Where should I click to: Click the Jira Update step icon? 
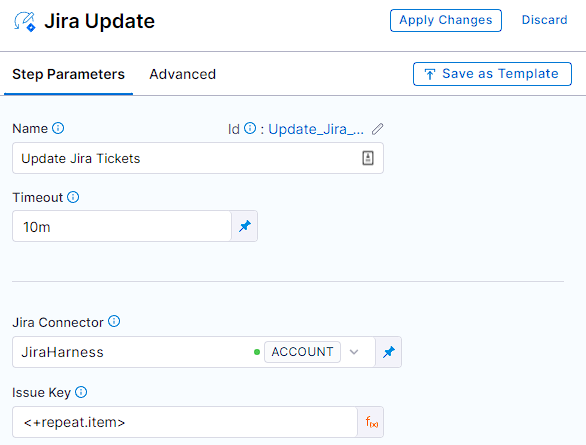click(25, 22)
